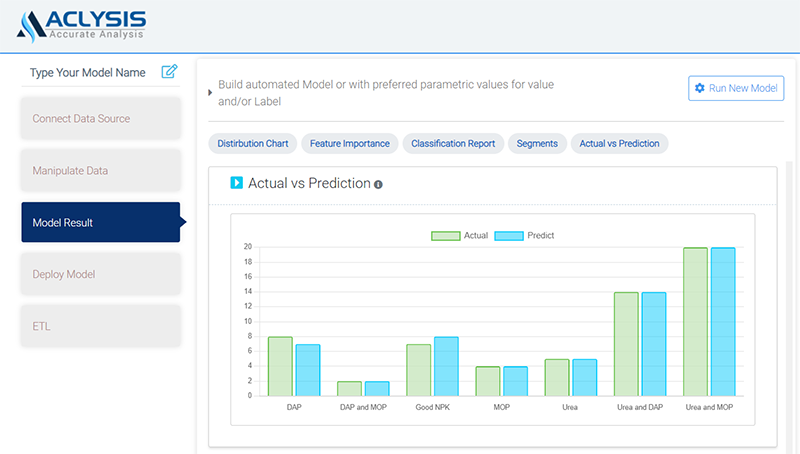Screen dimensions: 800x454
Task: Click the edit model name pencil icon
Action: 169,72
